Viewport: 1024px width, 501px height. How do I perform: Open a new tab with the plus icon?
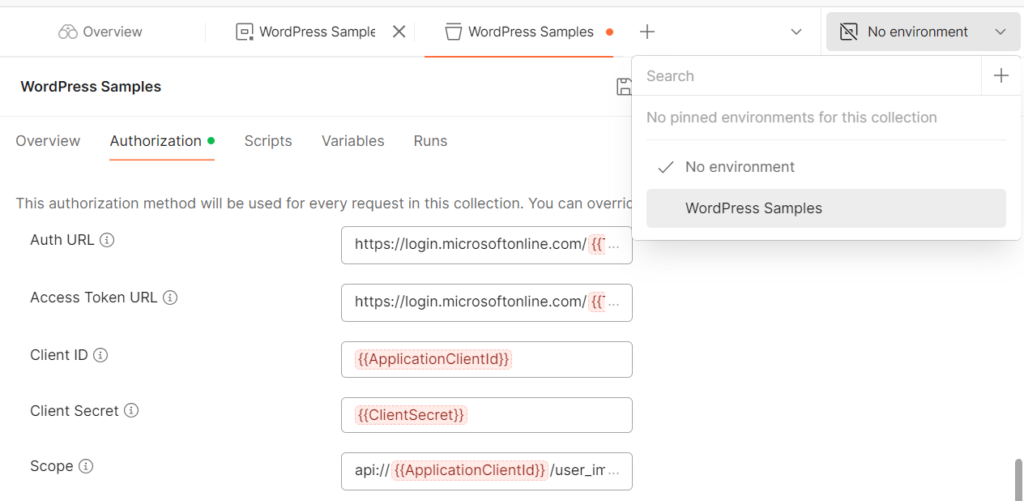[647, 31]
